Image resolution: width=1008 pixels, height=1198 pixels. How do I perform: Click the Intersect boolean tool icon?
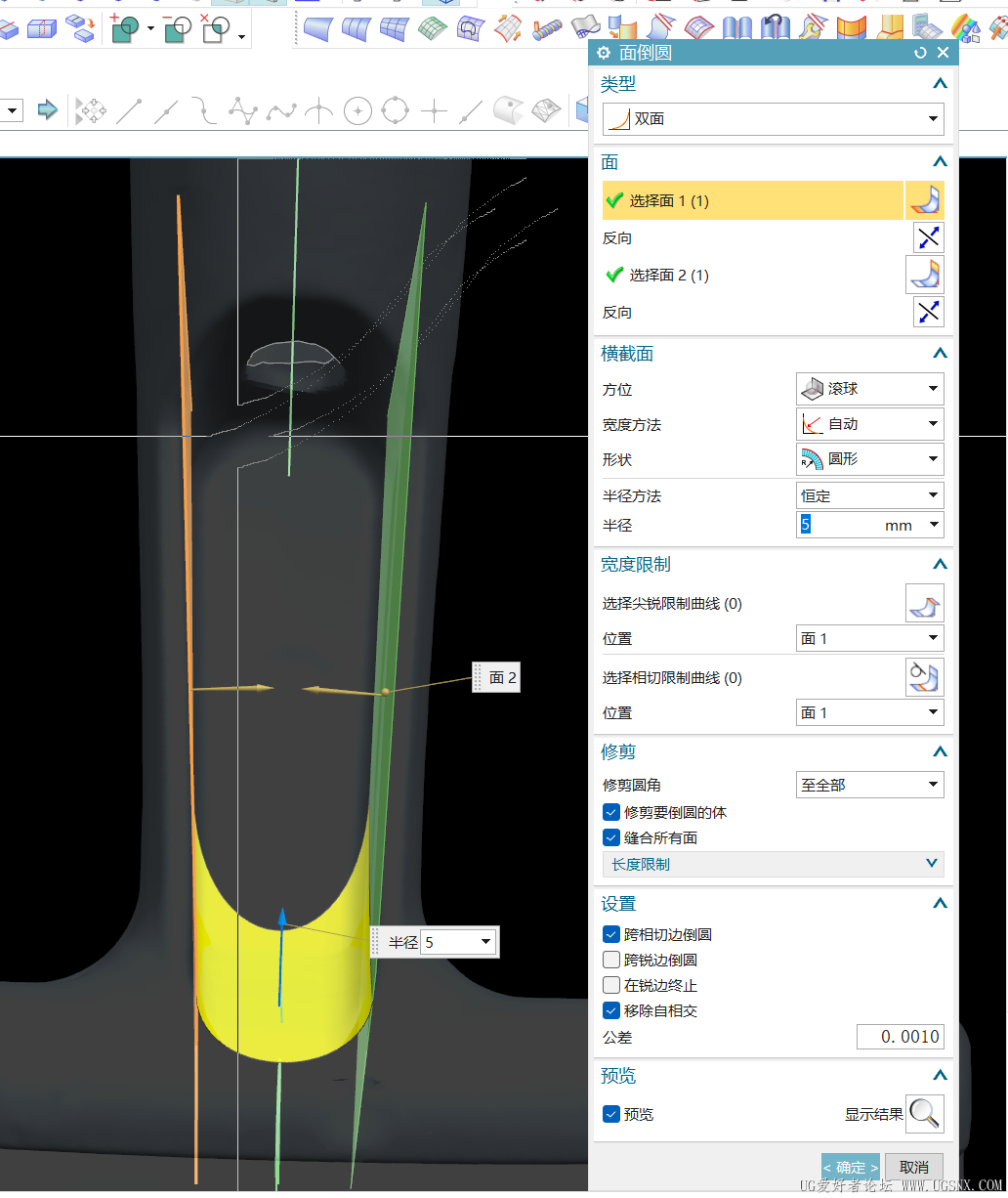coord(215,29)
